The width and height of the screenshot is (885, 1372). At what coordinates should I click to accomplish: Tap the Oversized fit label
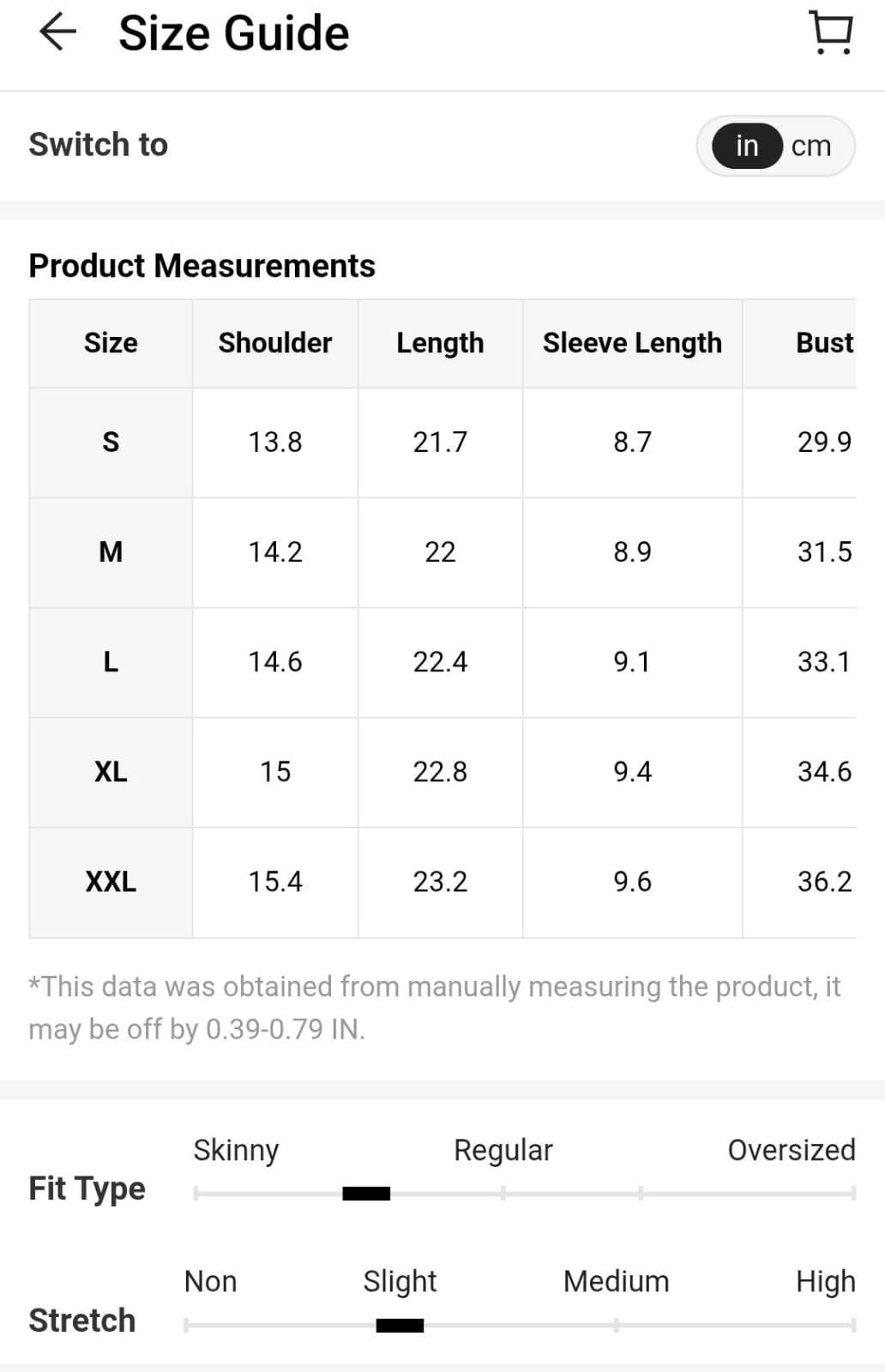(792, 1150)
